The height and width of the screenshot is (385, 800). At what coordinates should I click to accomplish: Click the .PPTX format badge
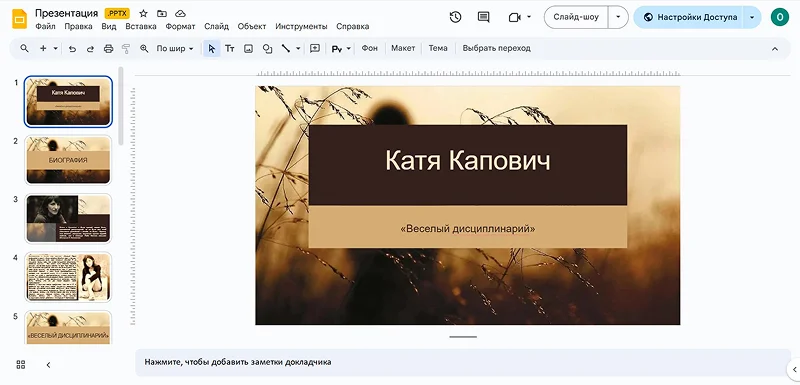click(x=117, y=13)
